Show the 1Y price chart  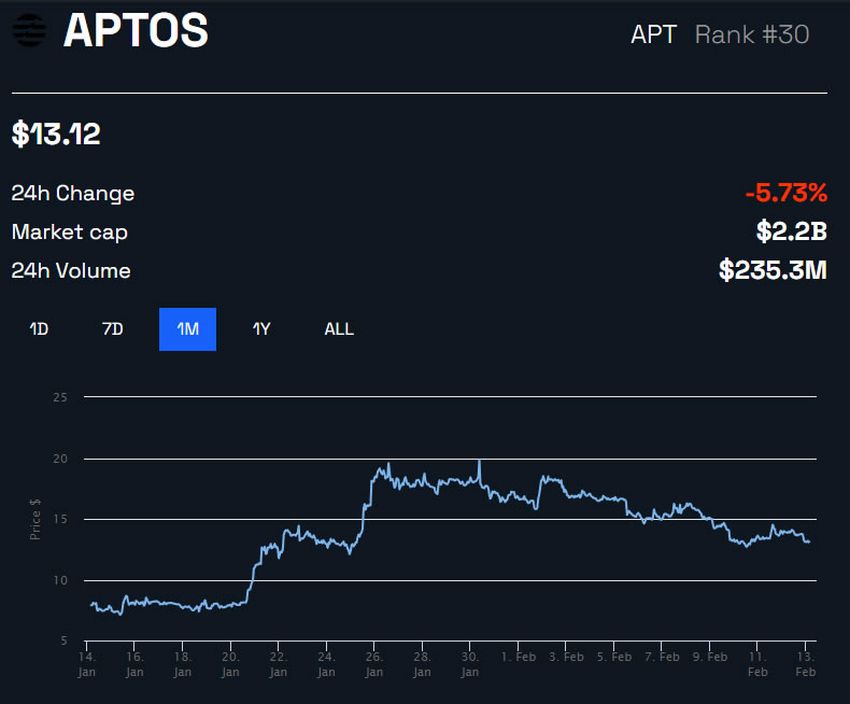(x=261, y=329)
